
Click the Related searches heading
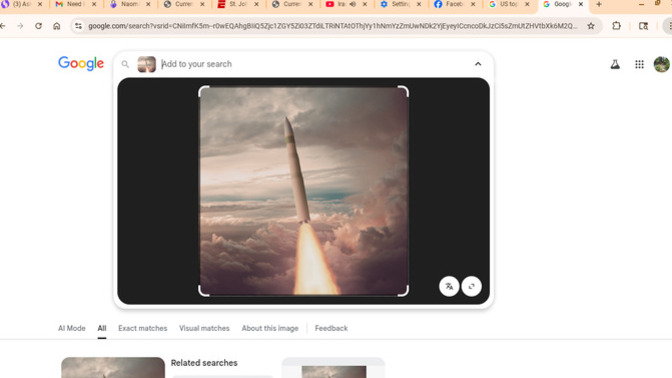coord(204,363)
